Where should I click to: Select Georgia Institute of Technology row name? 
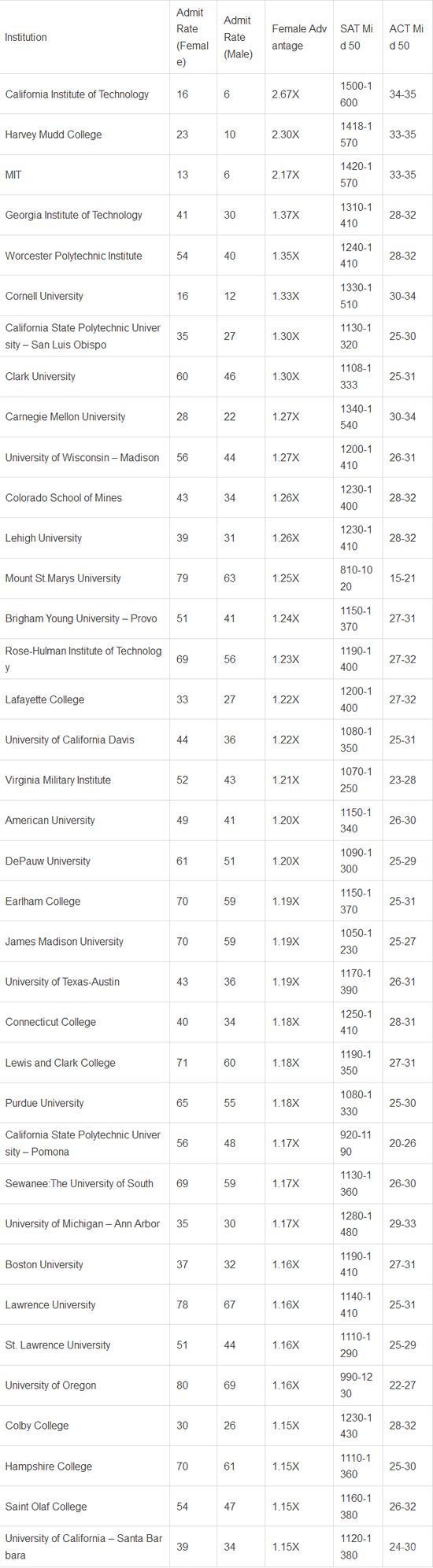tap(74, 215)
